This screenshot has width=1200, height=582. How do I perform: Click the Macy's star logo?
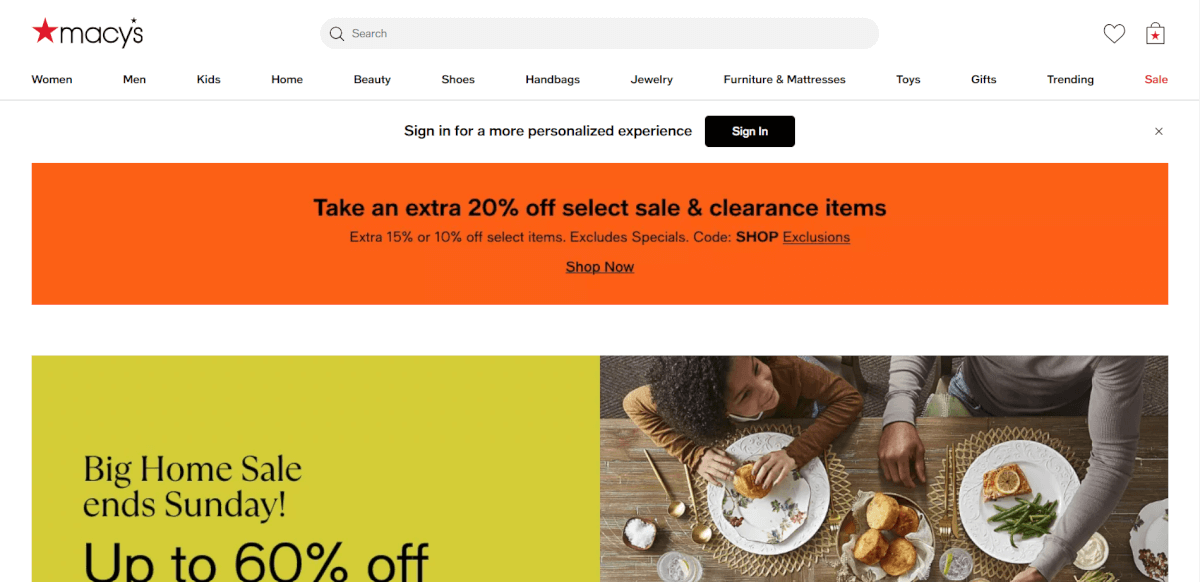click(45, 30)
